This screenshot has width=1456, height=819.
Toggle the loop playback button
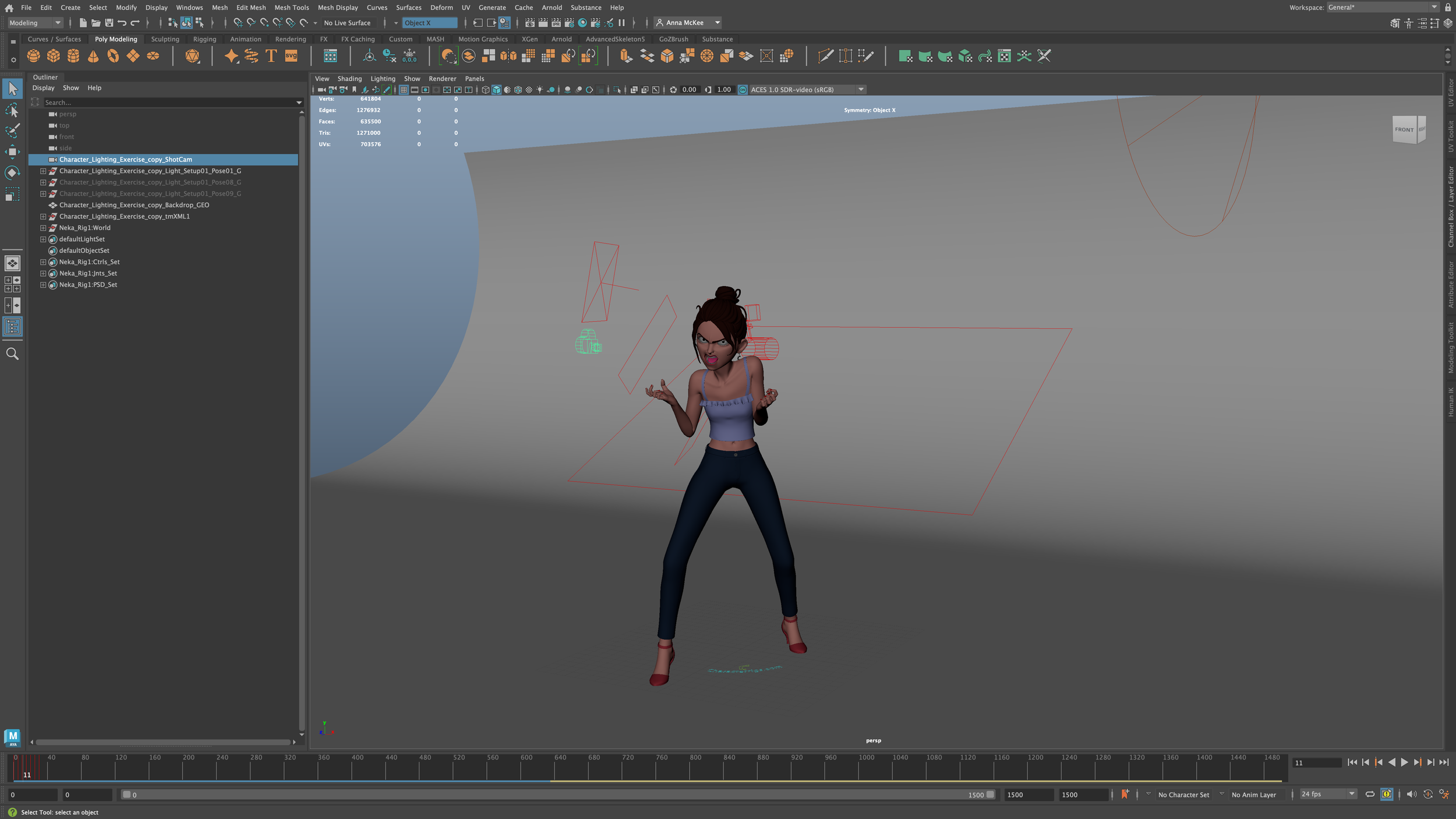[1370, 795]
